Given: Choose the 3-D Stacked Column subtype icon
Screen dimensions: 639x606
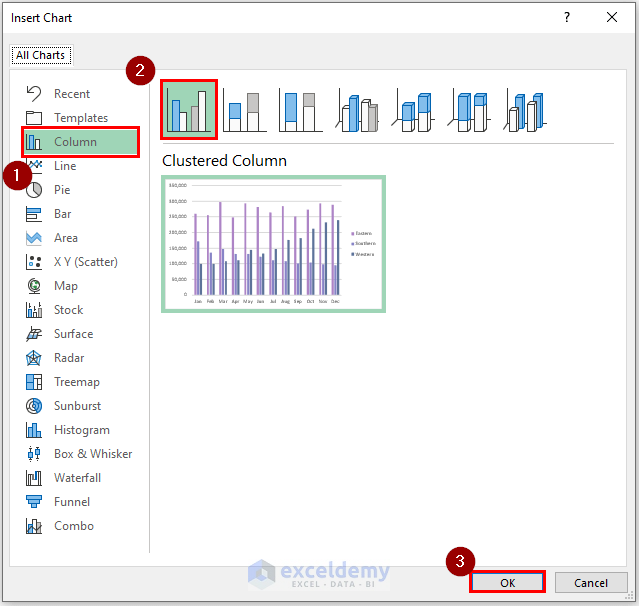Looking at the screenshot, I should click(413, 111).
